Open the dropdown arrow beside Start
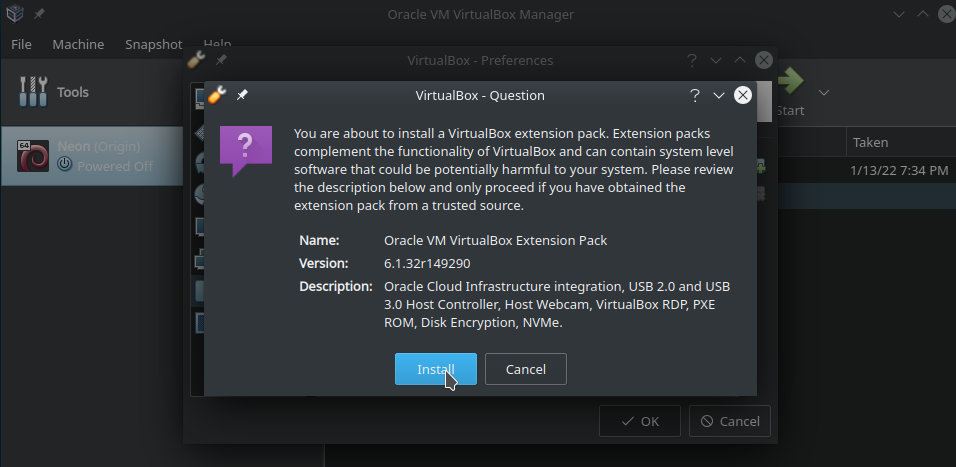Image resolution: width=956 pixels, height=467 pixels. 824,93
